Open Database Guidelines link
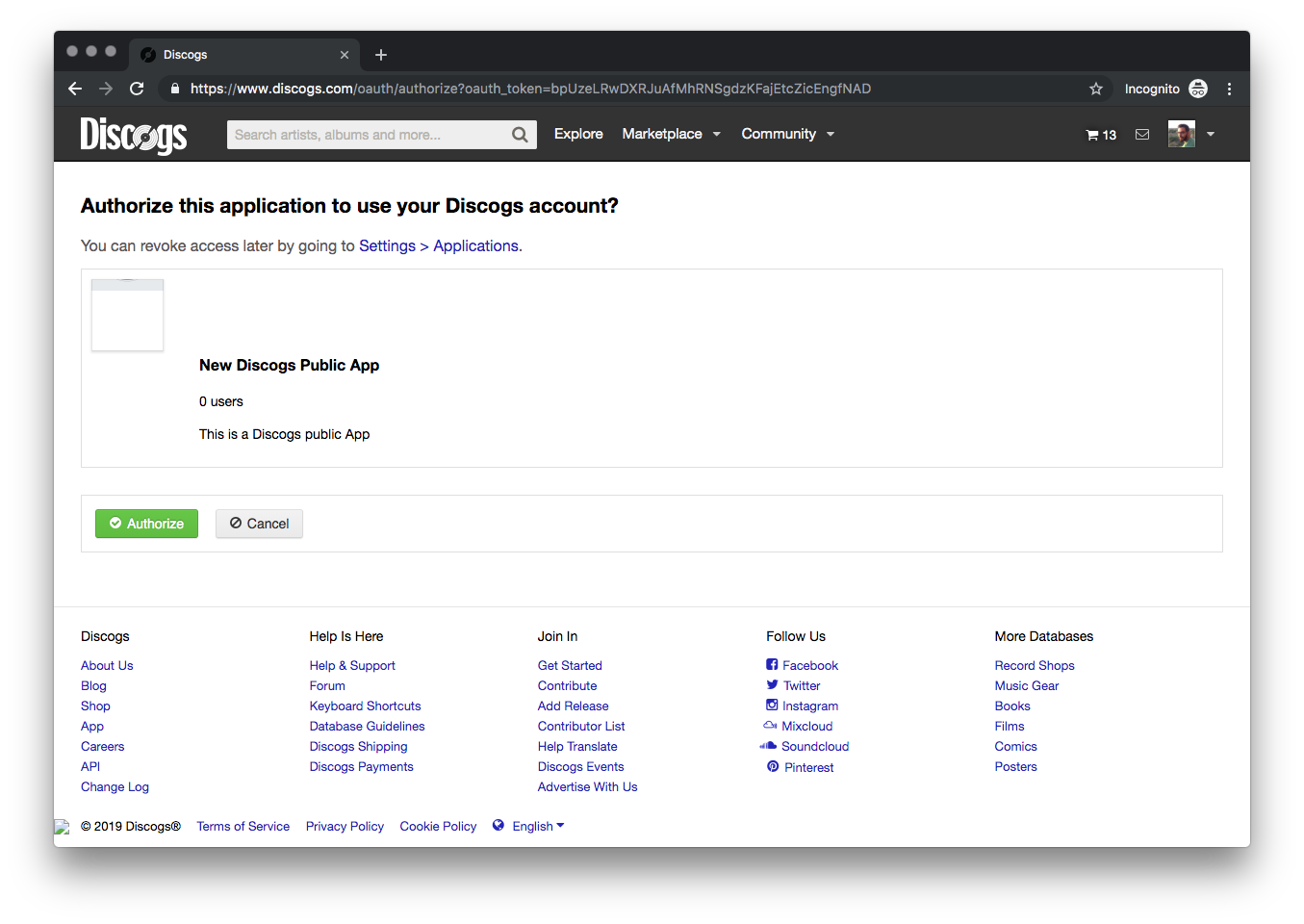The height and width of the screenshot is (924, 1304). pos(367,726)
